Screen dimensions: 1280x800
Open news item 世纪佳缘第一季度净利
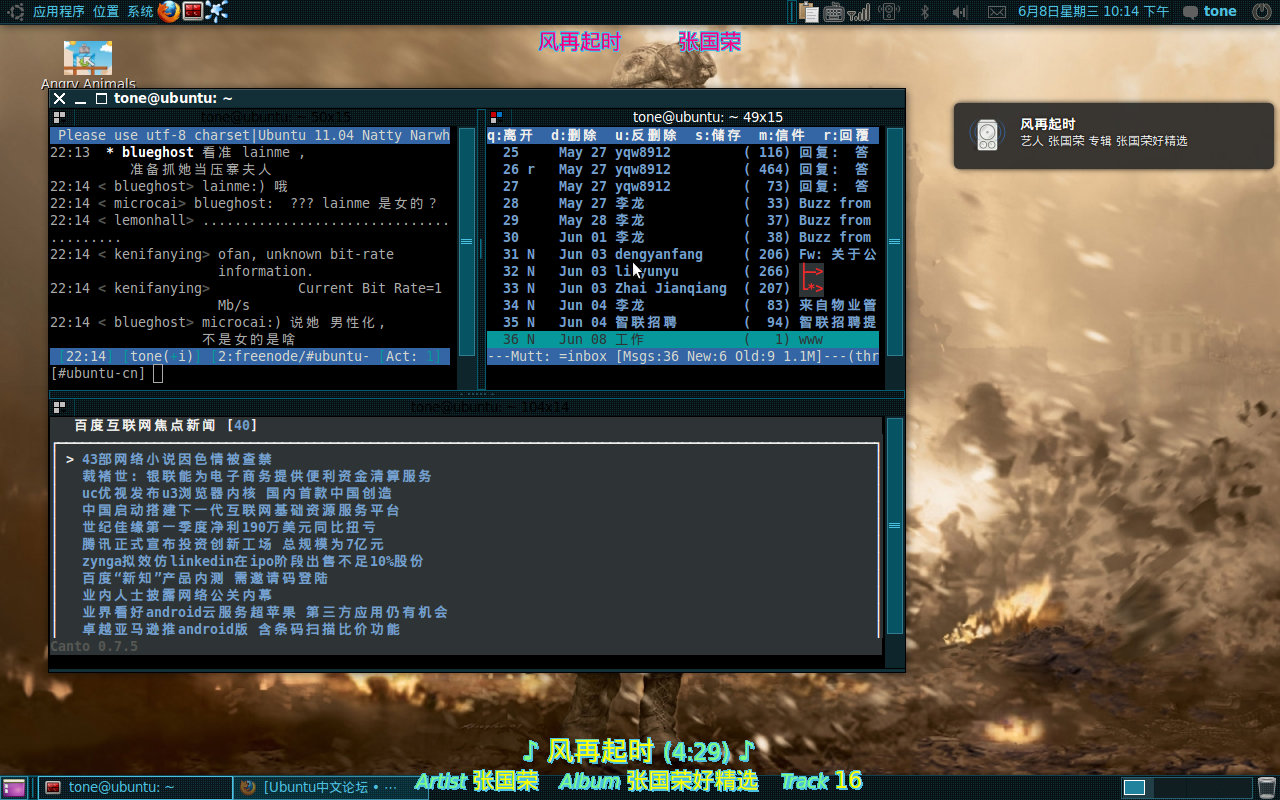pyautogui.click(x=229, y=527)
